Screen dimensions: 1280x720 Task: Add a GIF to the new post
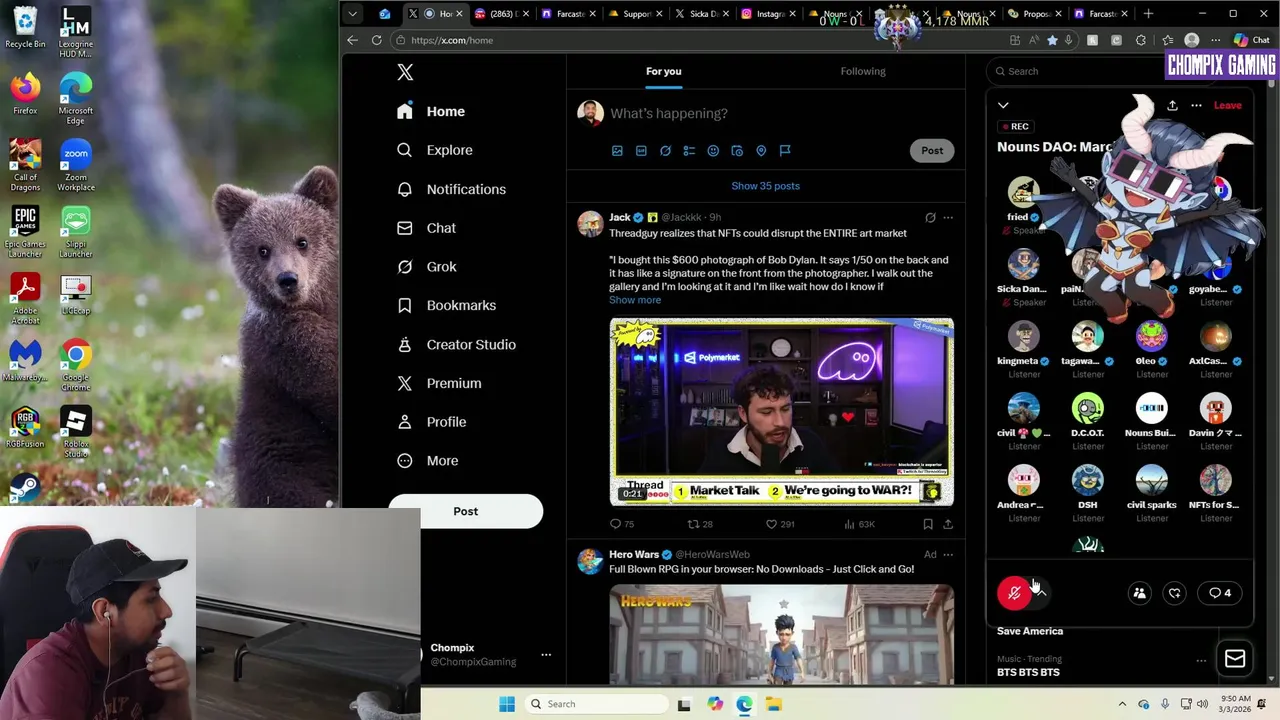point(641,151)
